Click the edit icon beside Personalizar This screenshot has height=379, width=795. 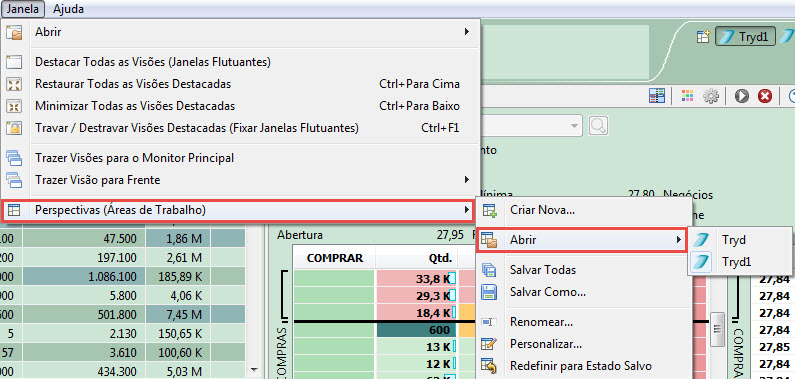(x=489, y=344)
